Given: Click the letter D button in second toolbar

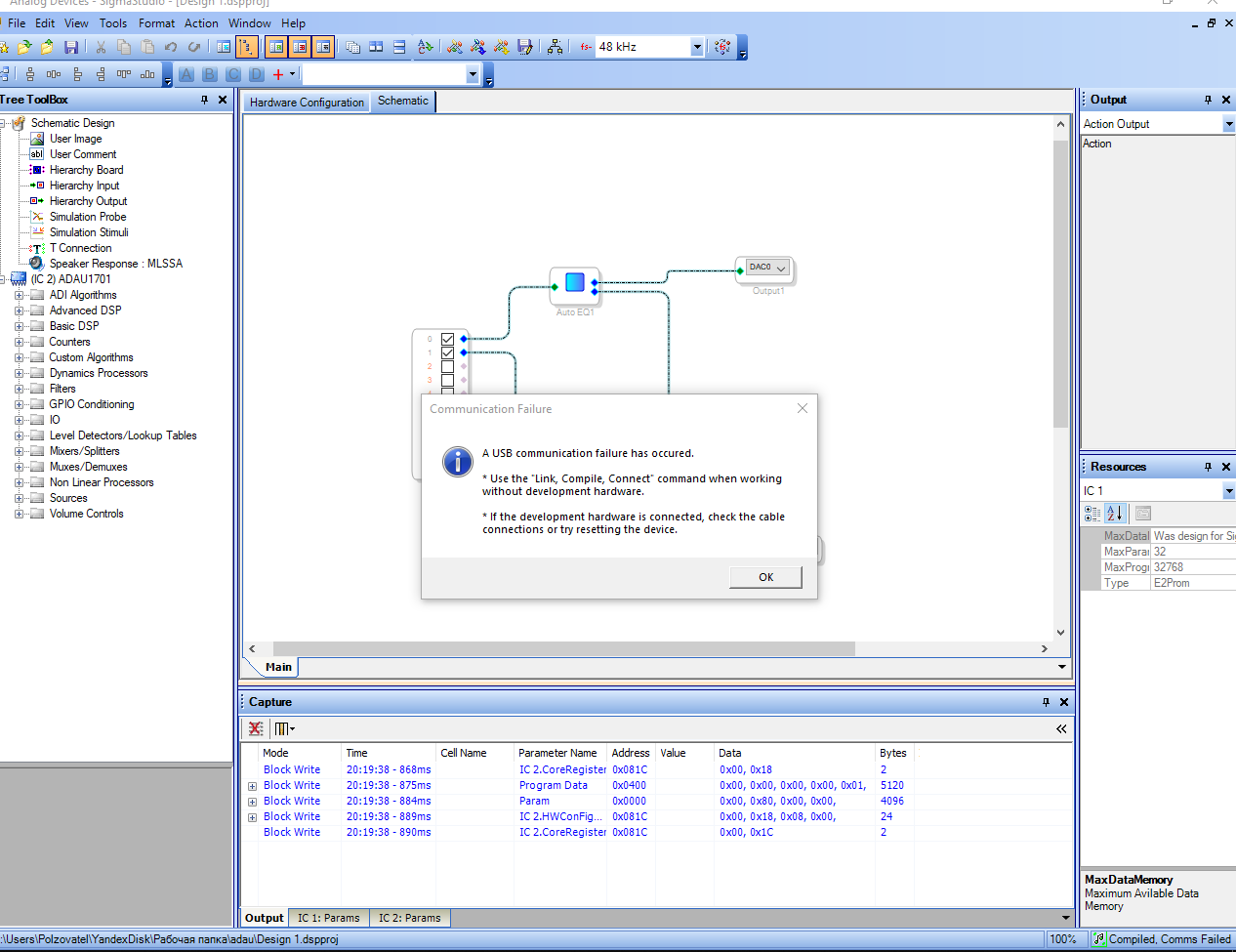Looking at the screenshot, I should tap(257, 74).
